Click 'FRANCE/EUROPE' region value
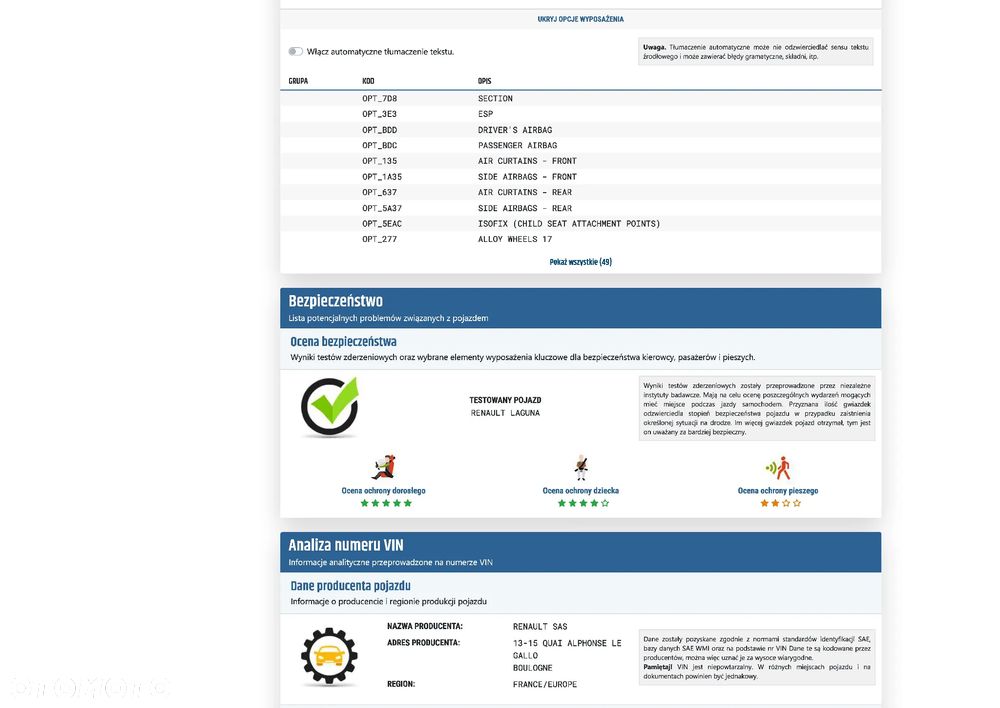 545,684
